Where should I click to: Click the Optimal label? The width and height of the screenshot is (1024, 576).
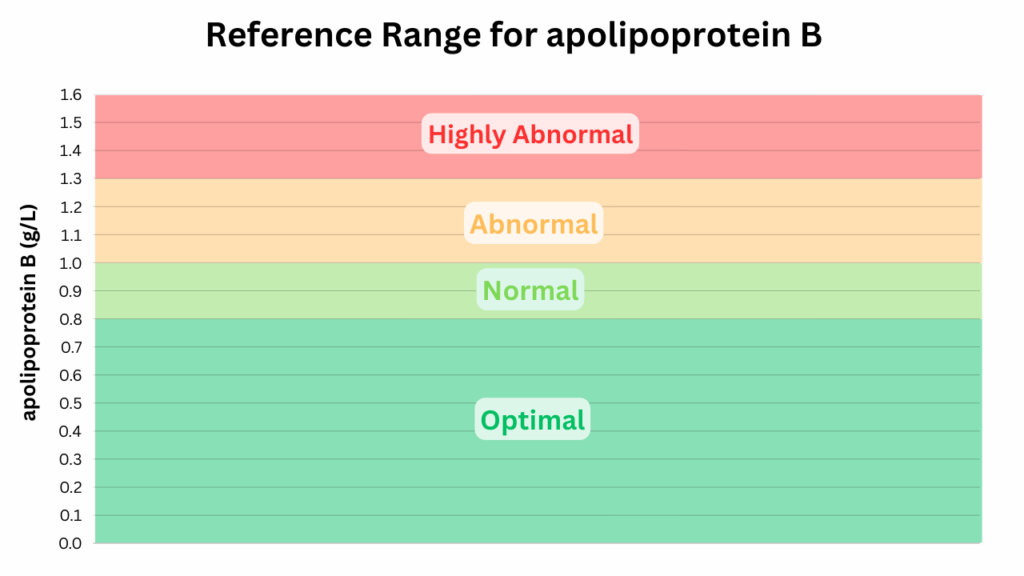532,420
